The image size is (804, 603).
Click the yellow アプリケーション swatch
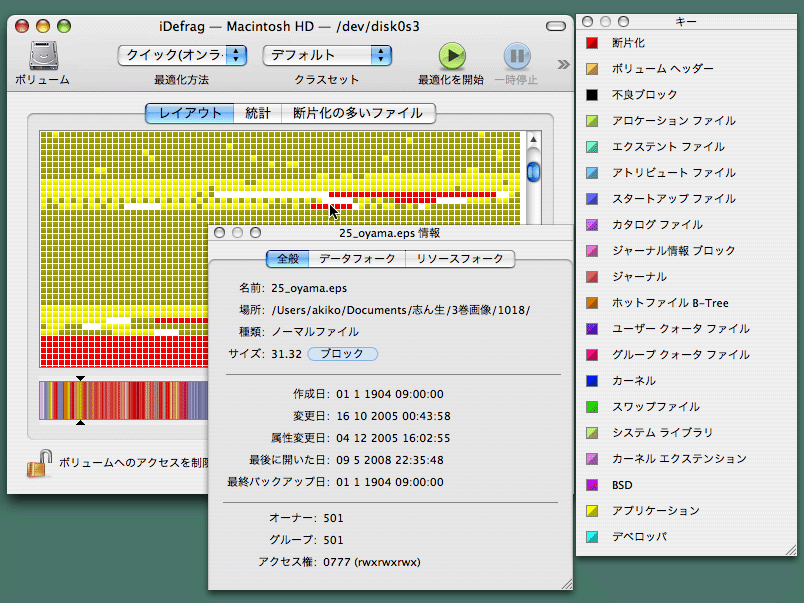(592, 511)
